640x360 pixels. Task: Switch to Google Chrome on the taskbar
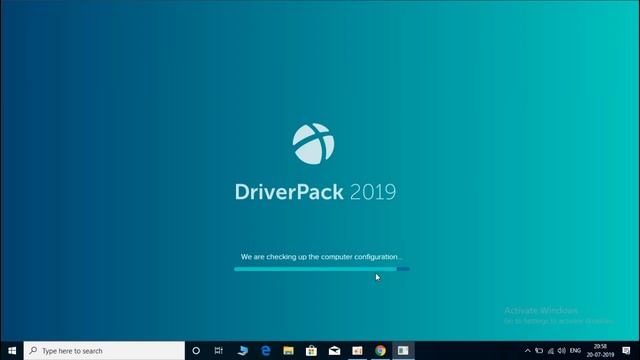coord(380,351)
